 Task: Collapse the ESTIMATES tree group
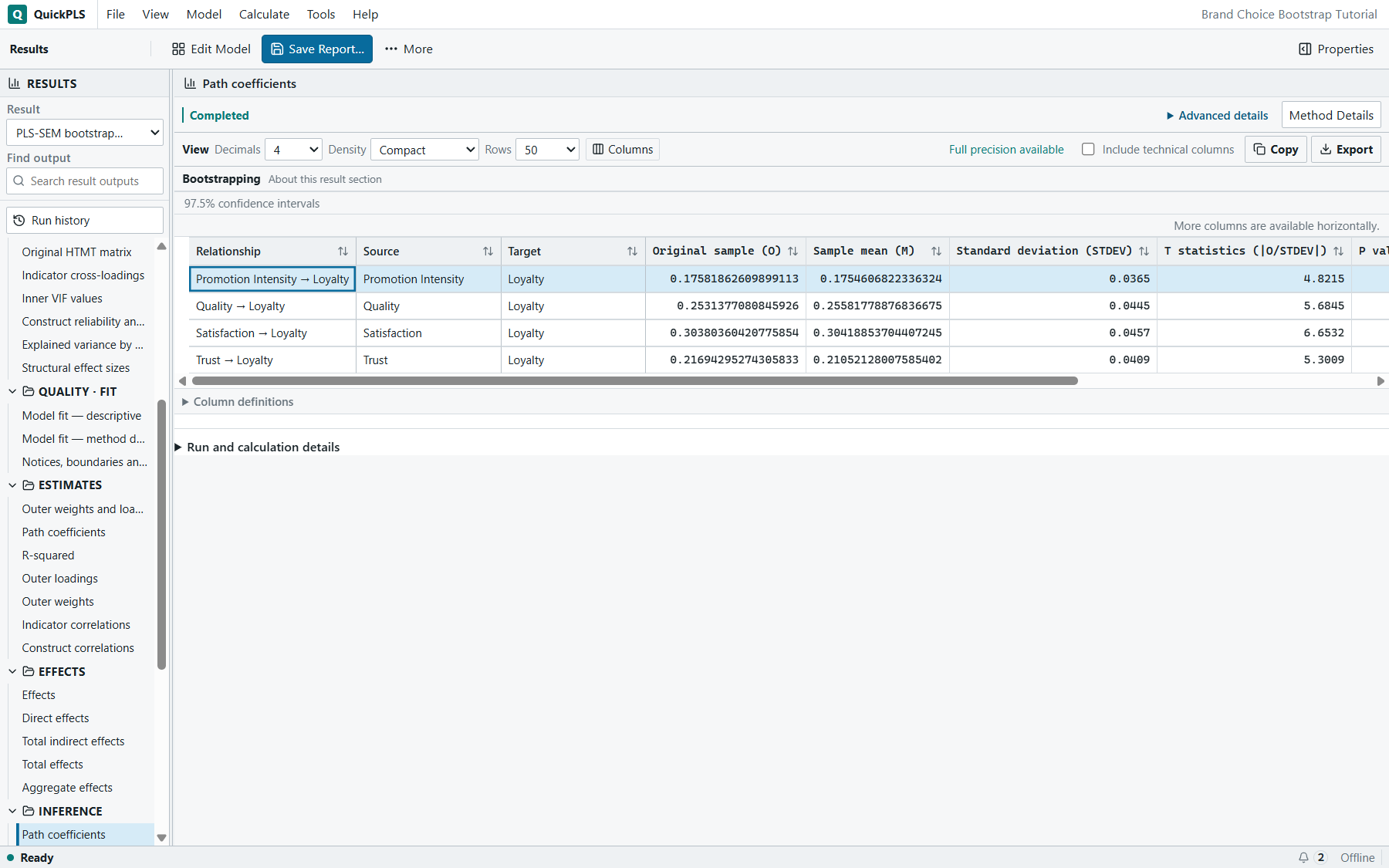tap(12, 485)
